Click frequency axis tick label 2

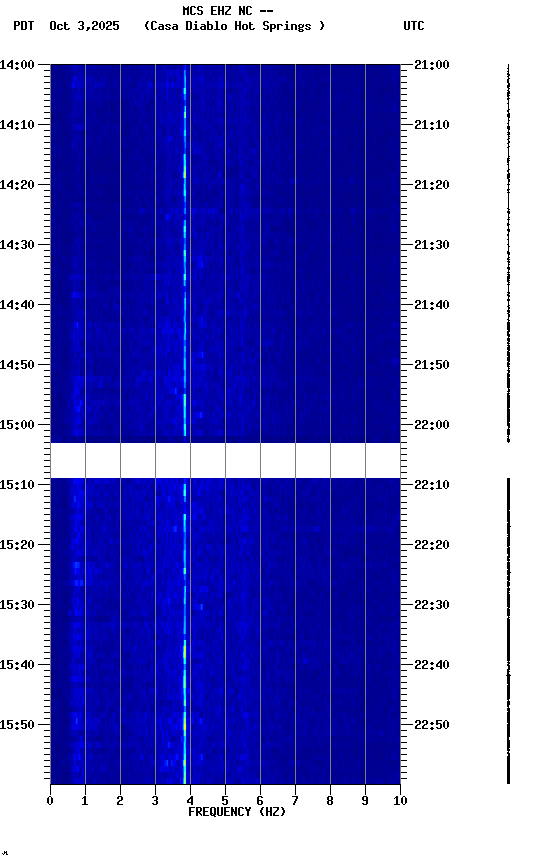(120, 801)
